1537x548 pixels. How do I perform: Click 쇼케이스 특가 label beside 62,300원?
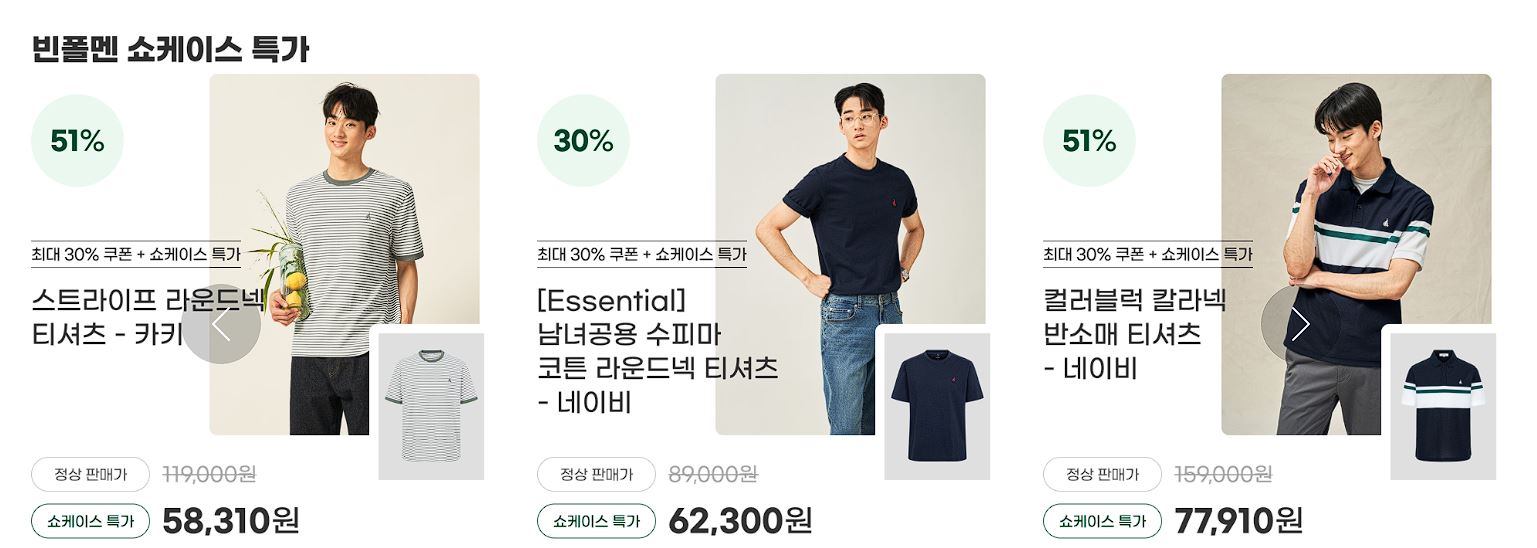tap(596, 521)
